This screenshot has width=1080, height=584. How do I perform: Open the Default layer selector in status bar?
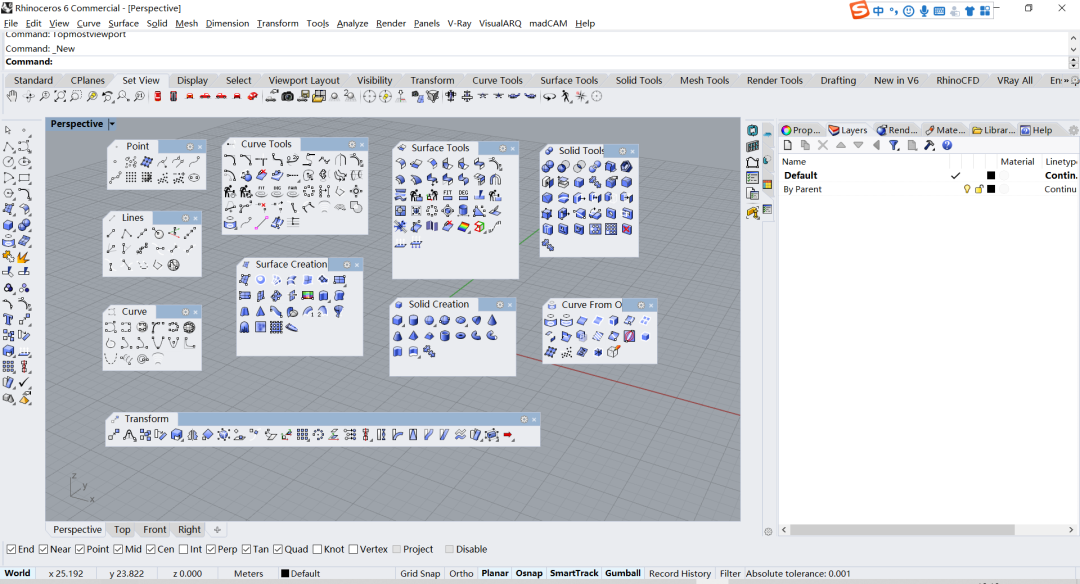coord(304,573)
